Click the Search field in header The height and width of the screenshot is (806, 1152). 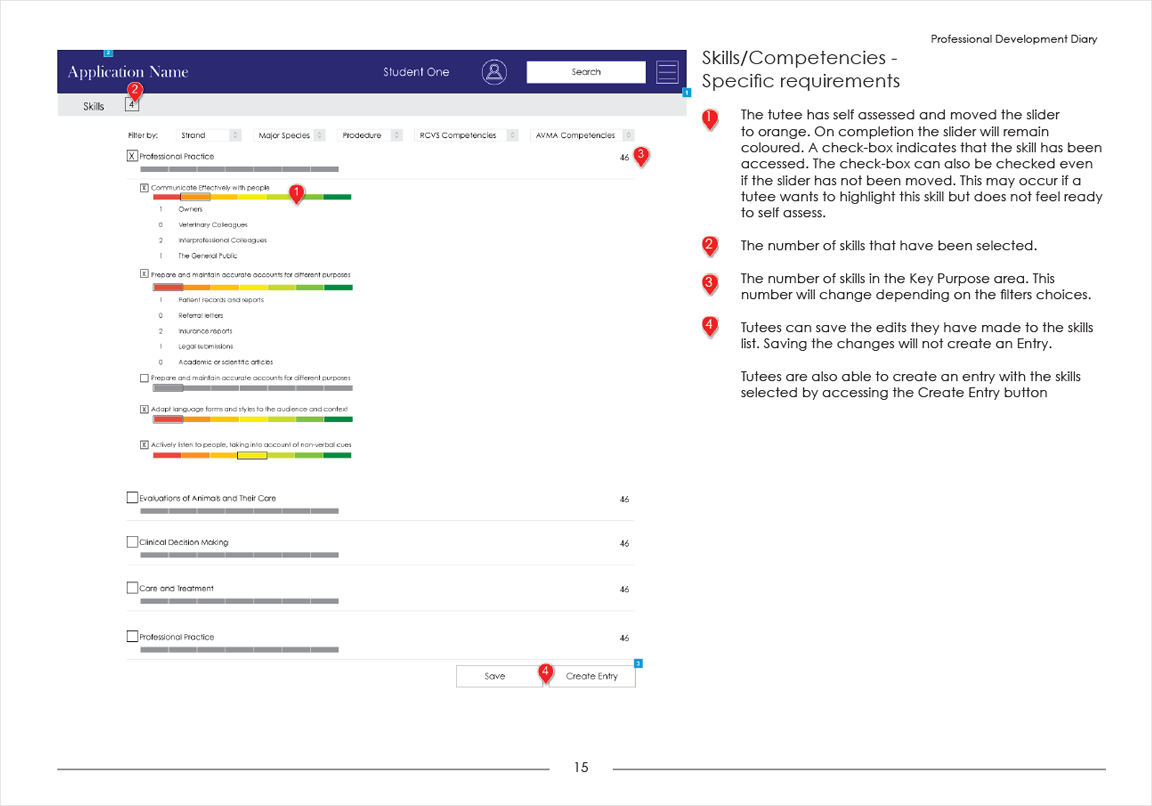(x=586, y=72)
